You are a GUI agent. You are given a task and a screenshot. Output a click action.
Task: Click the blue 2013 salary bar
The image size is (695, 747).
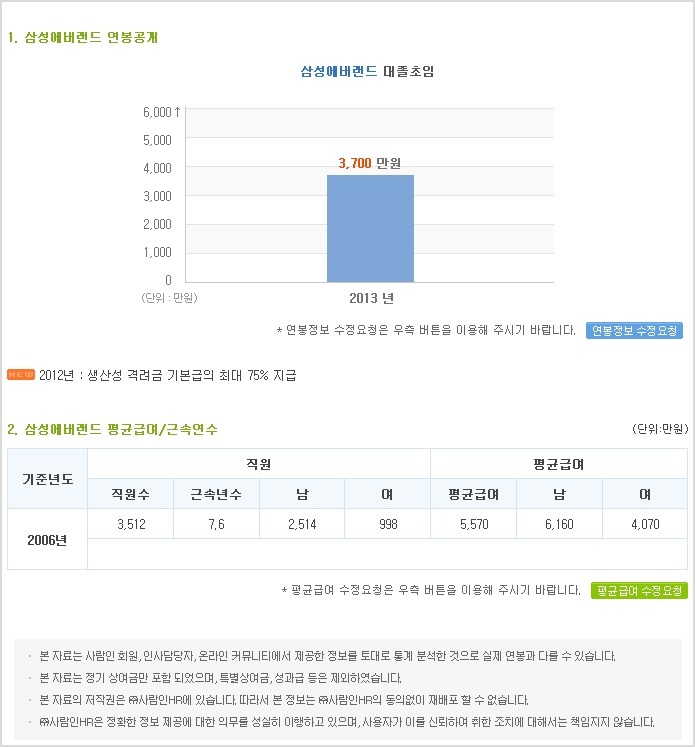click(370, 228)
